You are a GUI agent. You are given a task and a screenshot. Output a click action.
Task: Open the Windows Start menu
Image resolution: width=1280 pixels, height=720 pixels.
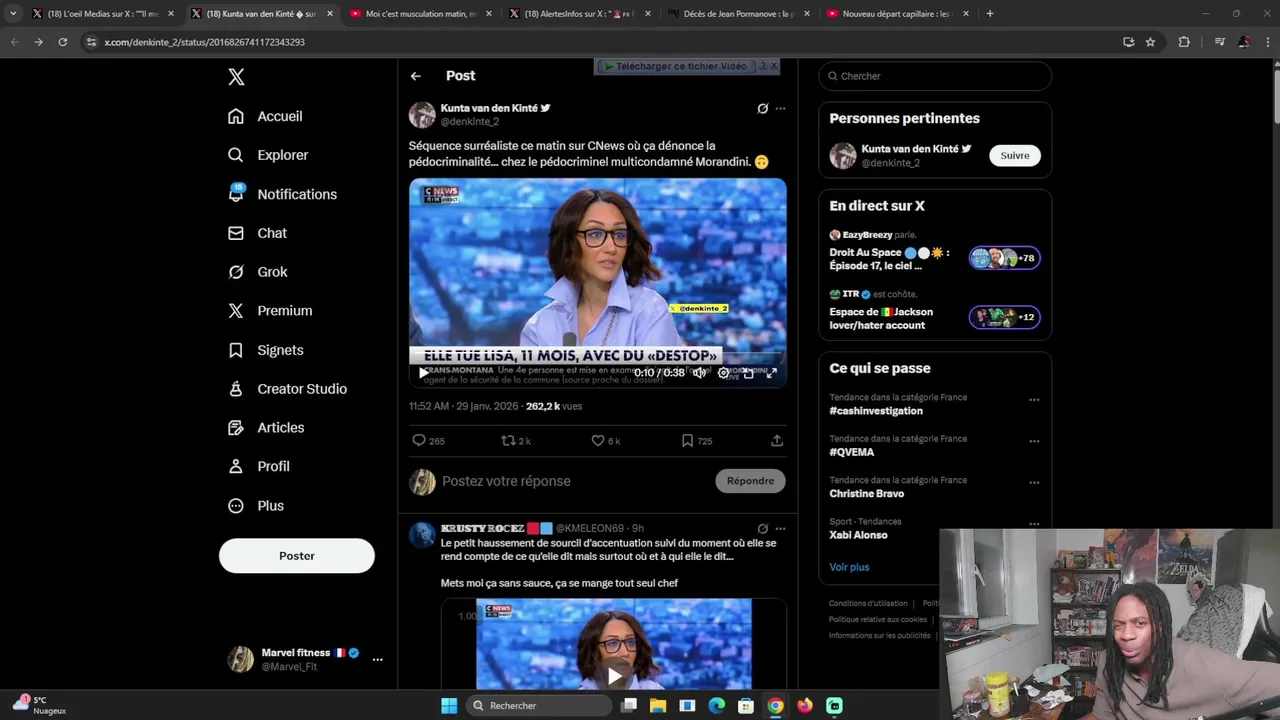[x=449, y=706]
